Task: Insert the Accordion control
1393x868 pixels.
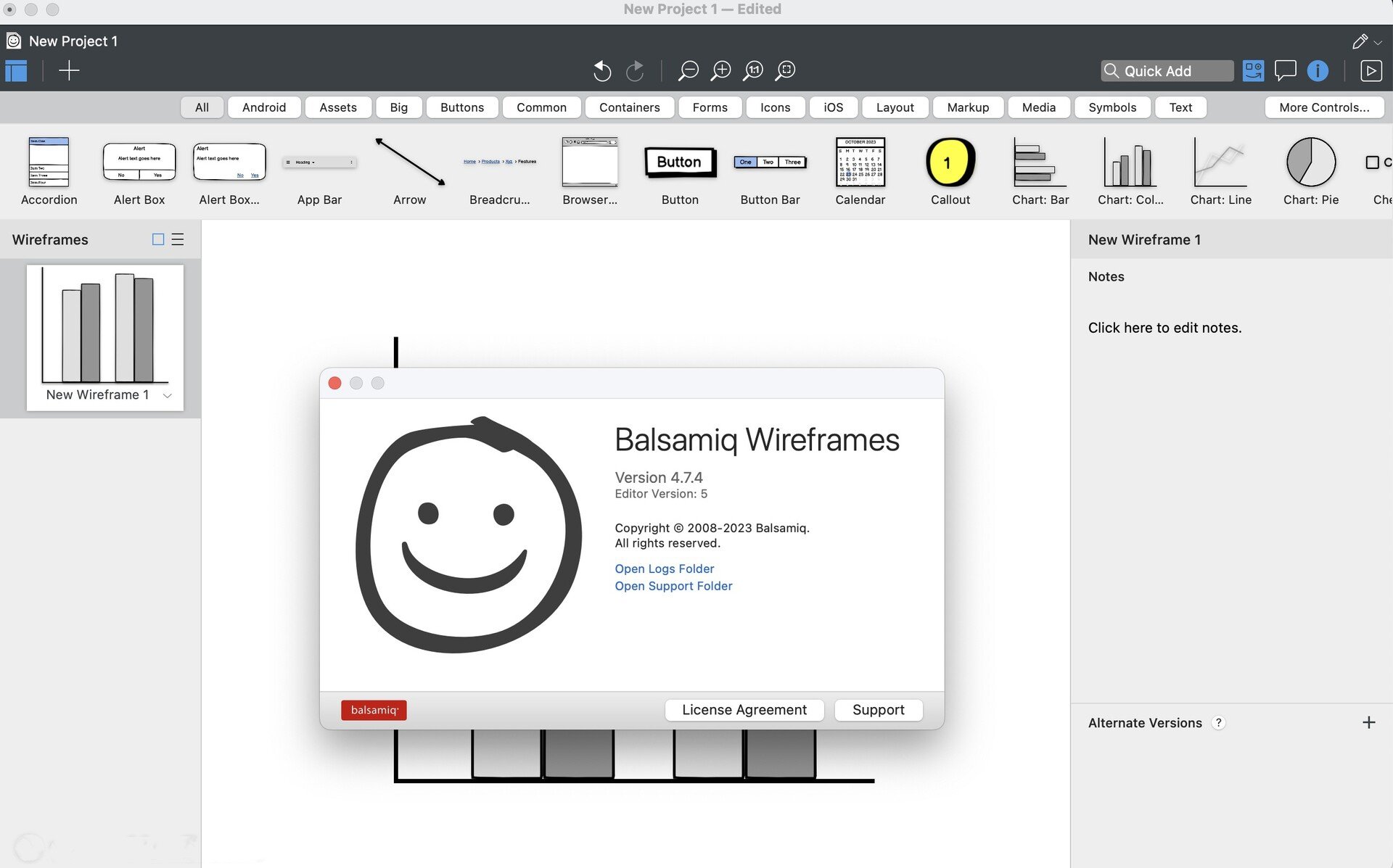Action: [49, 171]
